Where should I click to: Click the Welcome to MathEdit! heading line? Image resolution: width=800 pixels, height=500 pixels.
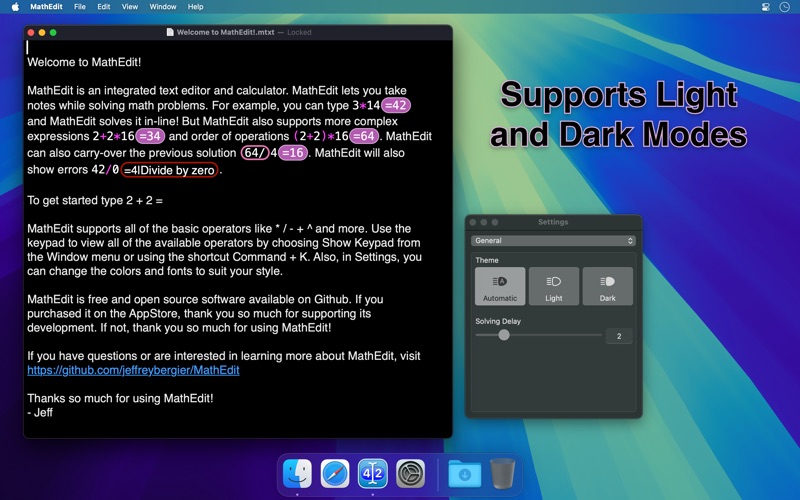[x=84, y=62]
